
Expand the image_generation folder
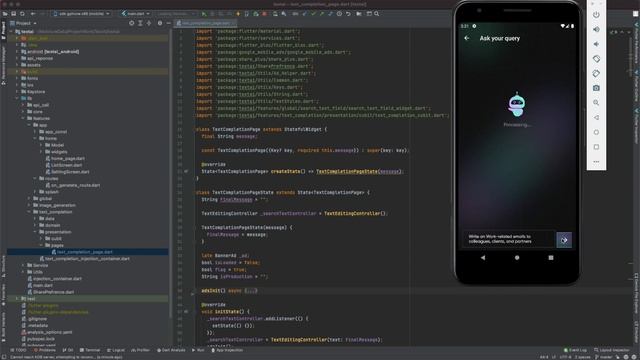29,205
